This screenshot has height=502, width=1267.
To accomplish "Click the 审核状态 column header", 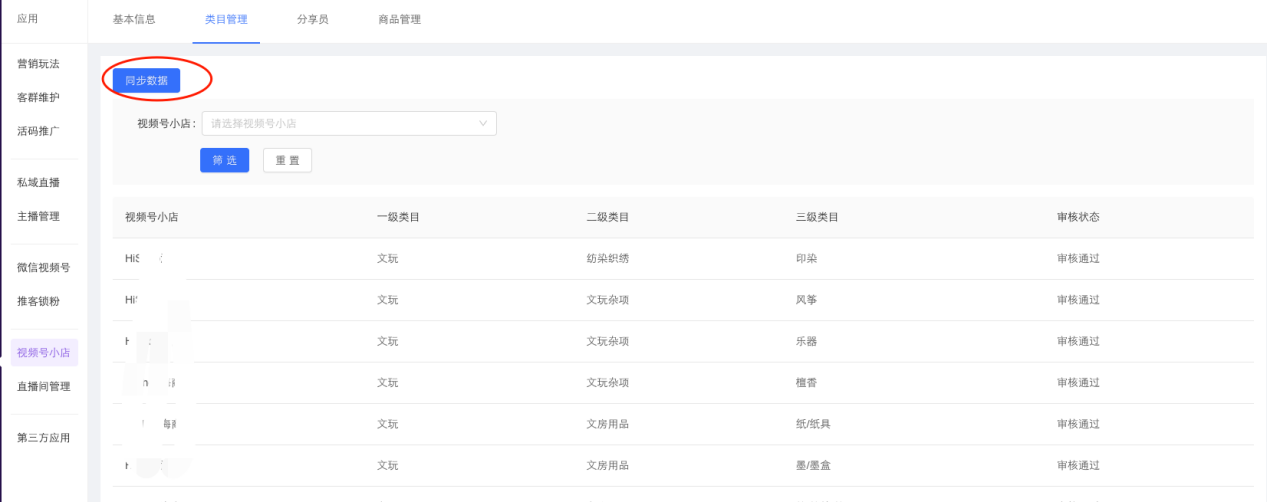I will tap(1078, 217).
